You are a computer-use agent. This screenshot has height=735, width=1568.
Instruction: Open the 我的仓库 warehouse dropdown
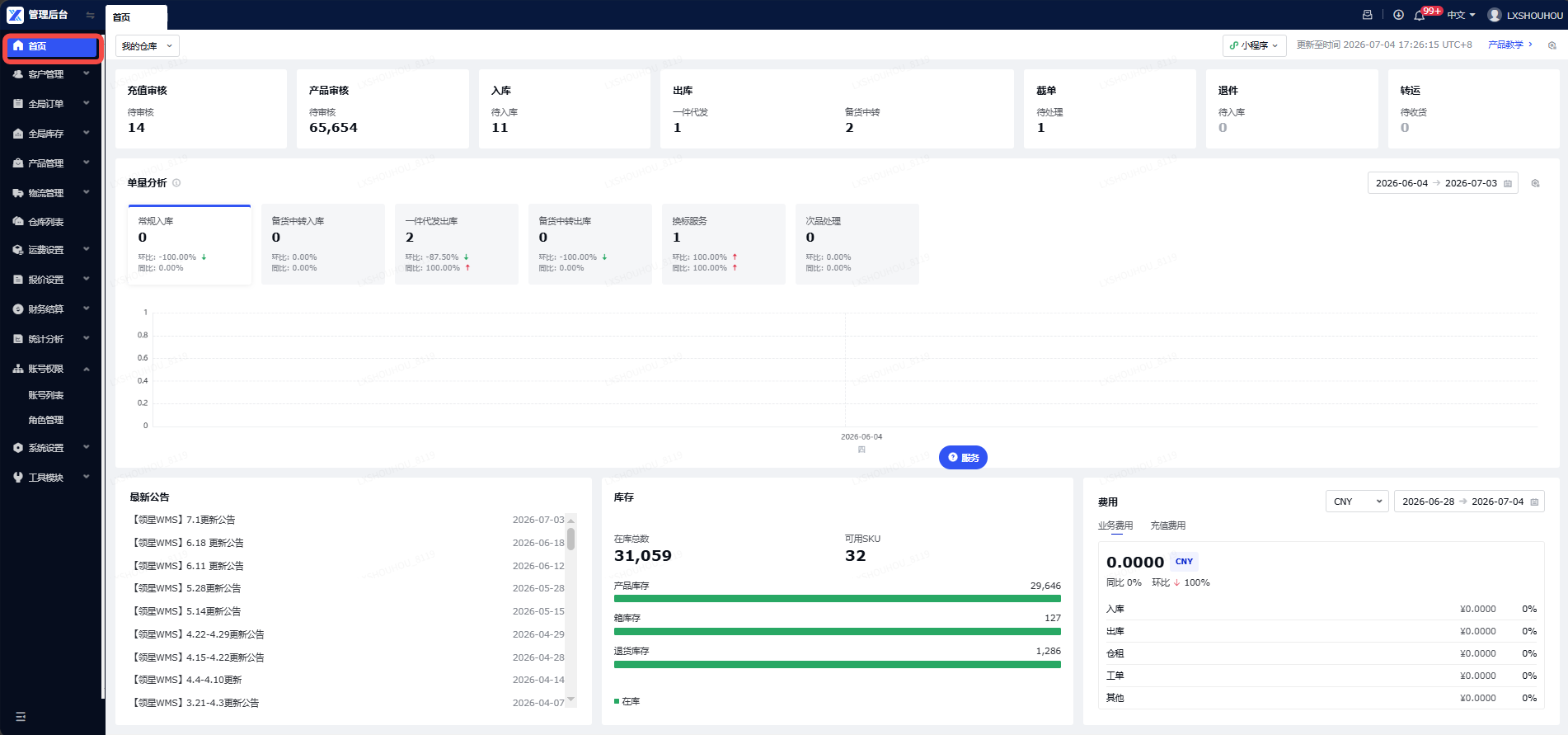(148, 46)
